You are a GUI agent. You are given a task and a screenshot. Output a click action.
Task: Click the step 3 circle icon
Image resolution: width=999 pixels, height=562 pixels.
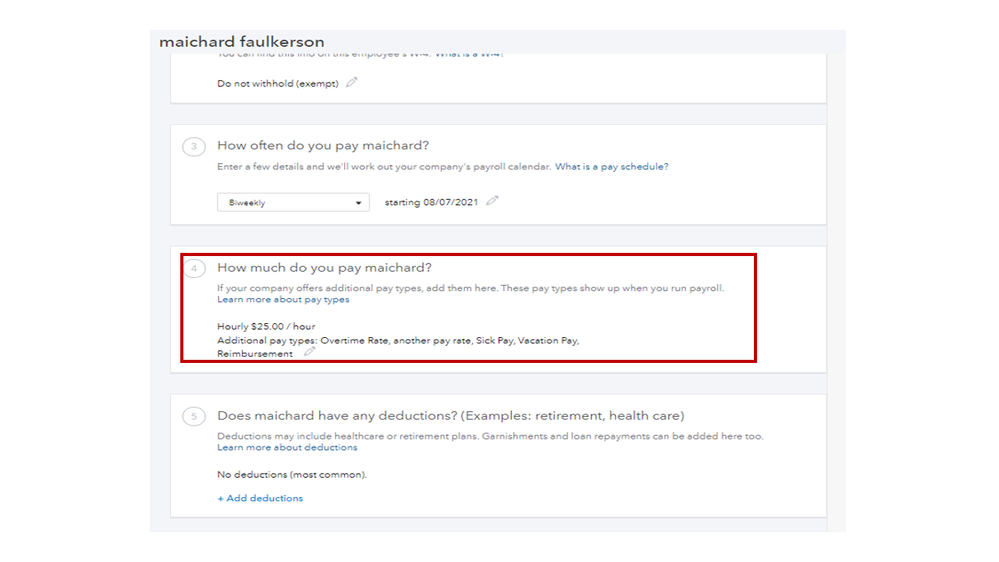click(x=194, y=147)
